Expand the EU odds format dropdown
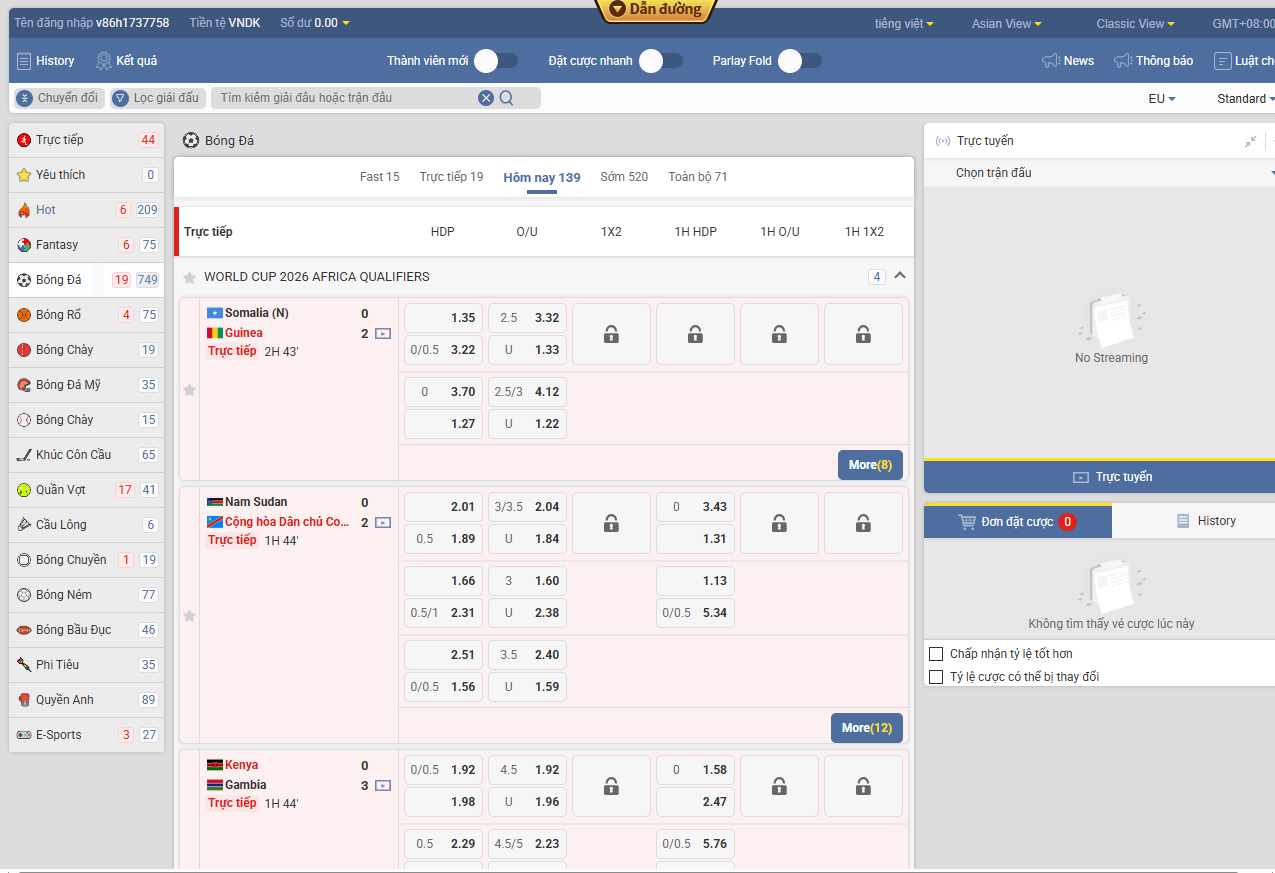Image resolution: width=1275 pixels, height=873 pixels. (1161, 99)
